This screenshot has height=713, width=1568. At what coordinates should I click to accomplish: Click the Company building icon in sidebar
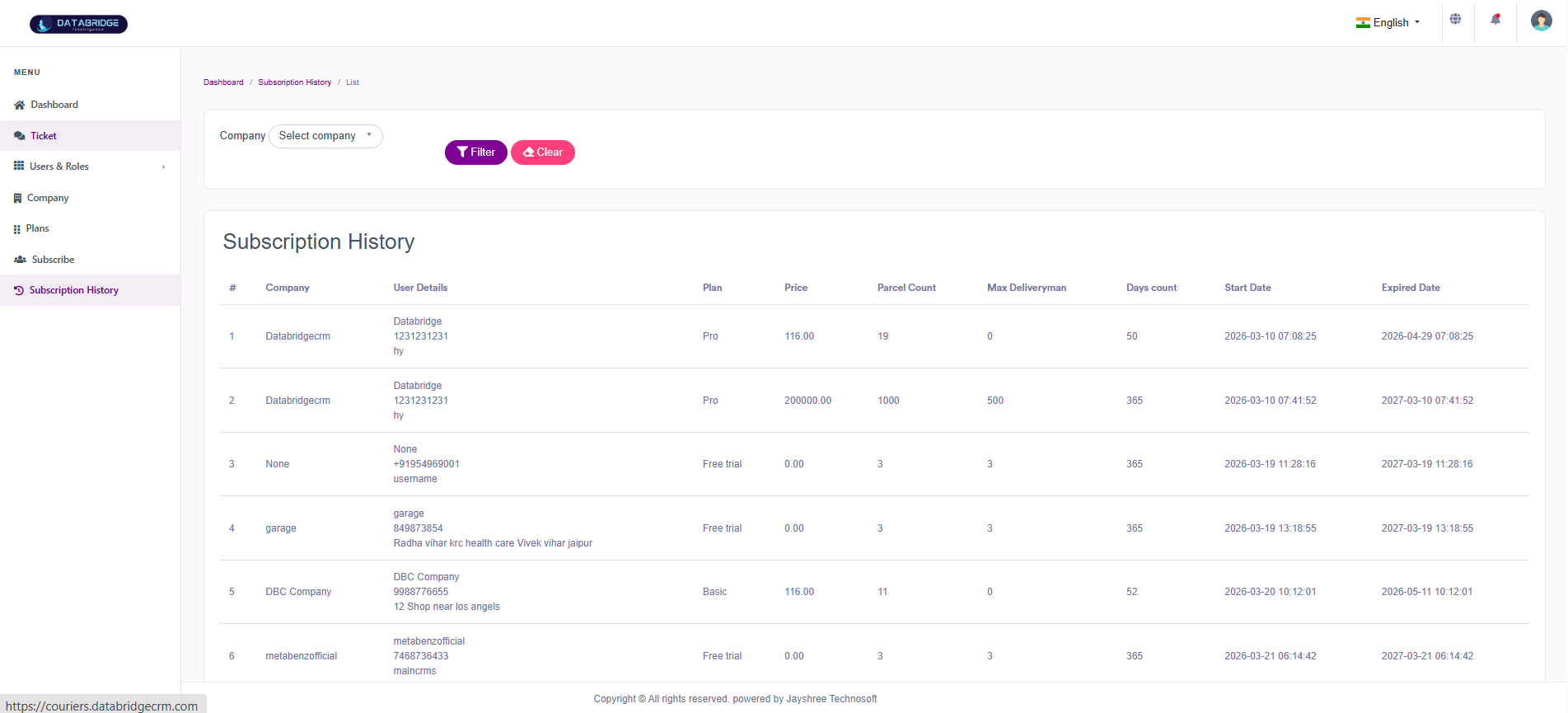pyautogui.click(x=18, y=198)
